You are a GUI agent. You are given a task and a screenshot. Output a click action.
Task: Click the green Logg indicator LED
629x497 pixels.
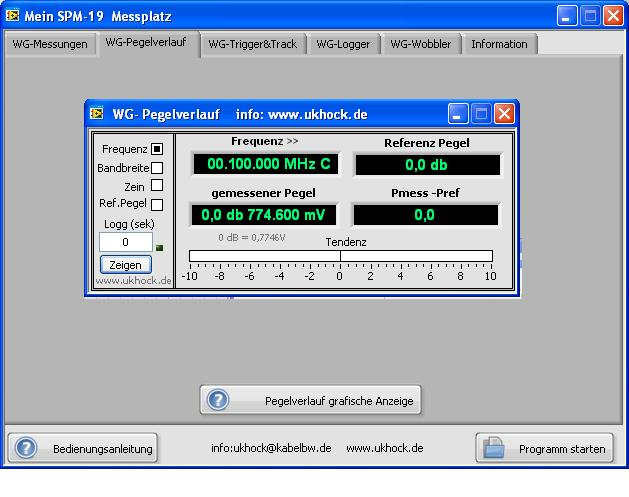pos(159,248)
